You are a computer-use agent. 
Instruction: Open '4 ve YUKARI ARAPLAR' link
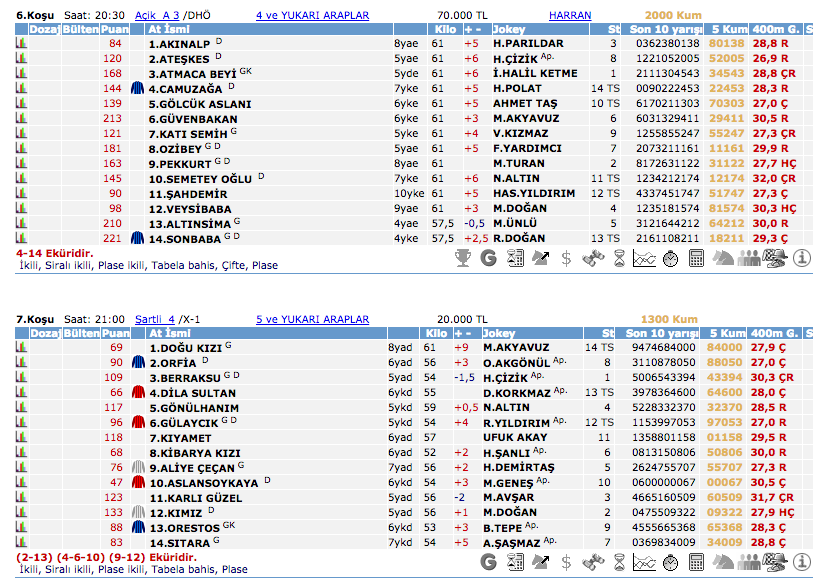[x=312, y=16]
